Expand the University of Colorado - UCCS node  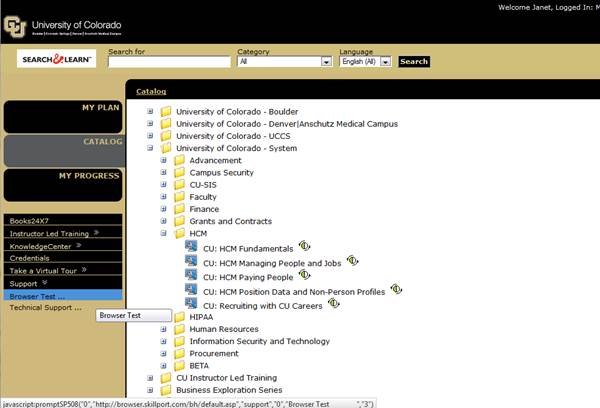(x=150, y=136)
